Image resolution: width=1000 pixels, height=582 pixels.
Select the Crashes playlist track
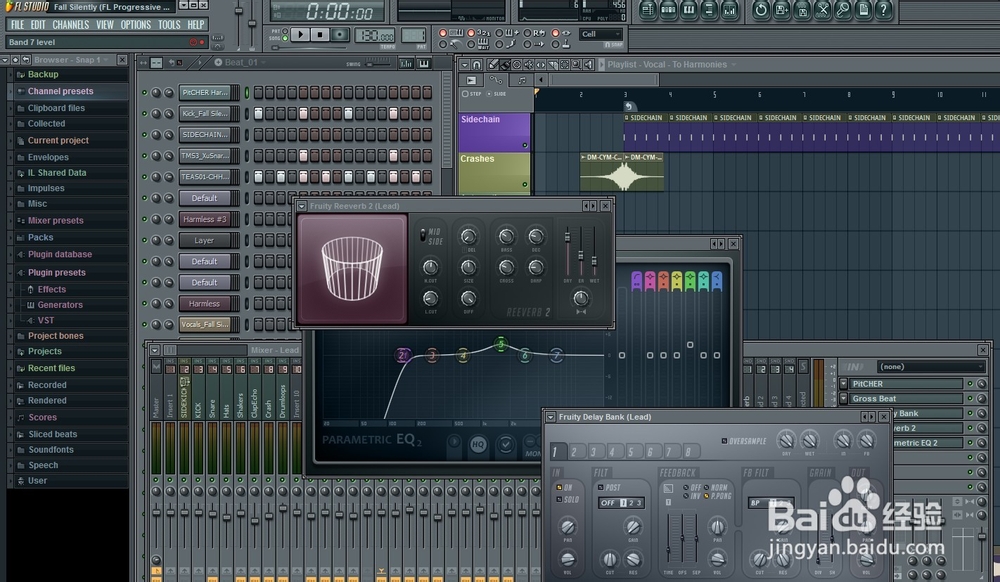point(494,172)
